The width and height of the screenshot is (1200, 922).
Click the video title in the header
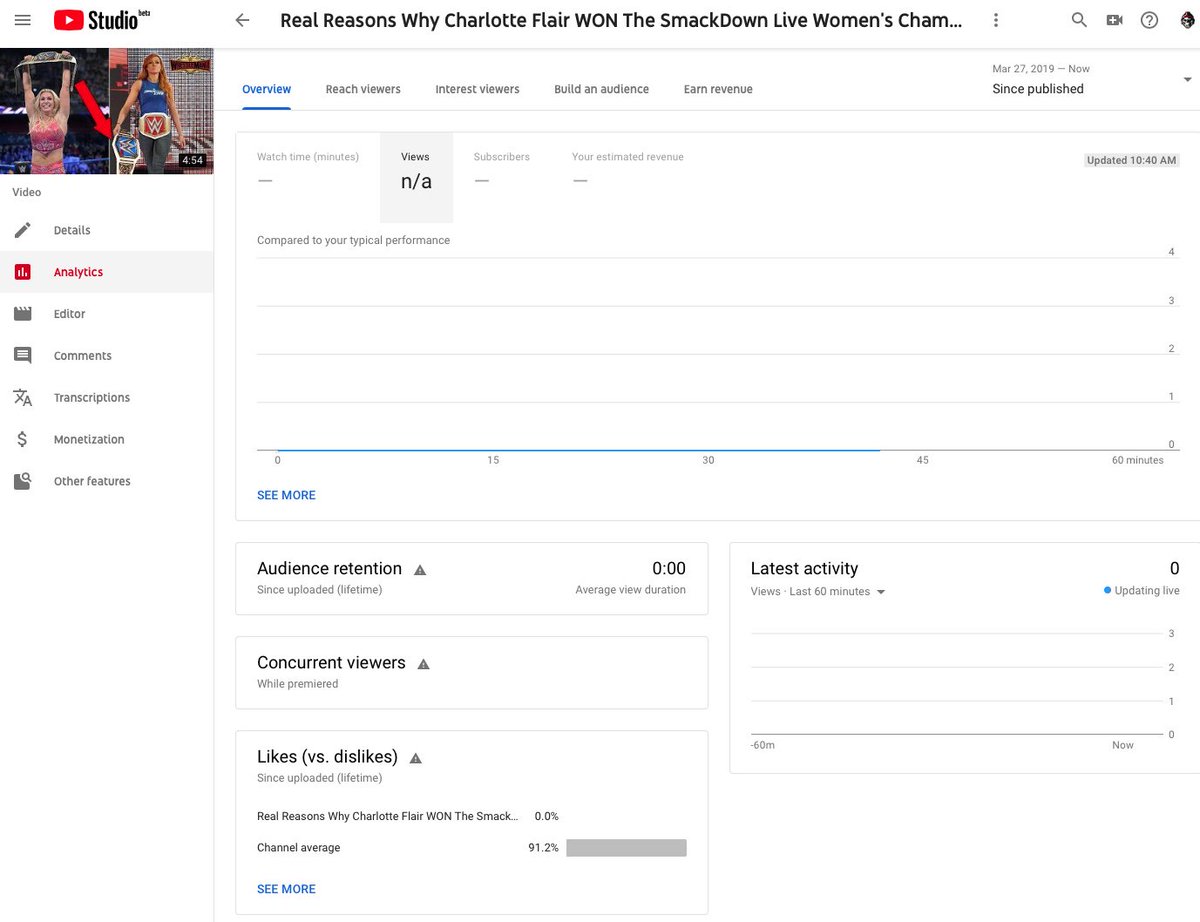[x=621, y=20]
